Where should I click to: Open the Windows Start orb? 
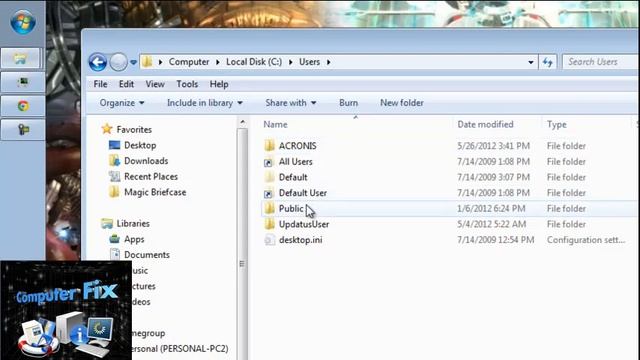tap(23, 22)
